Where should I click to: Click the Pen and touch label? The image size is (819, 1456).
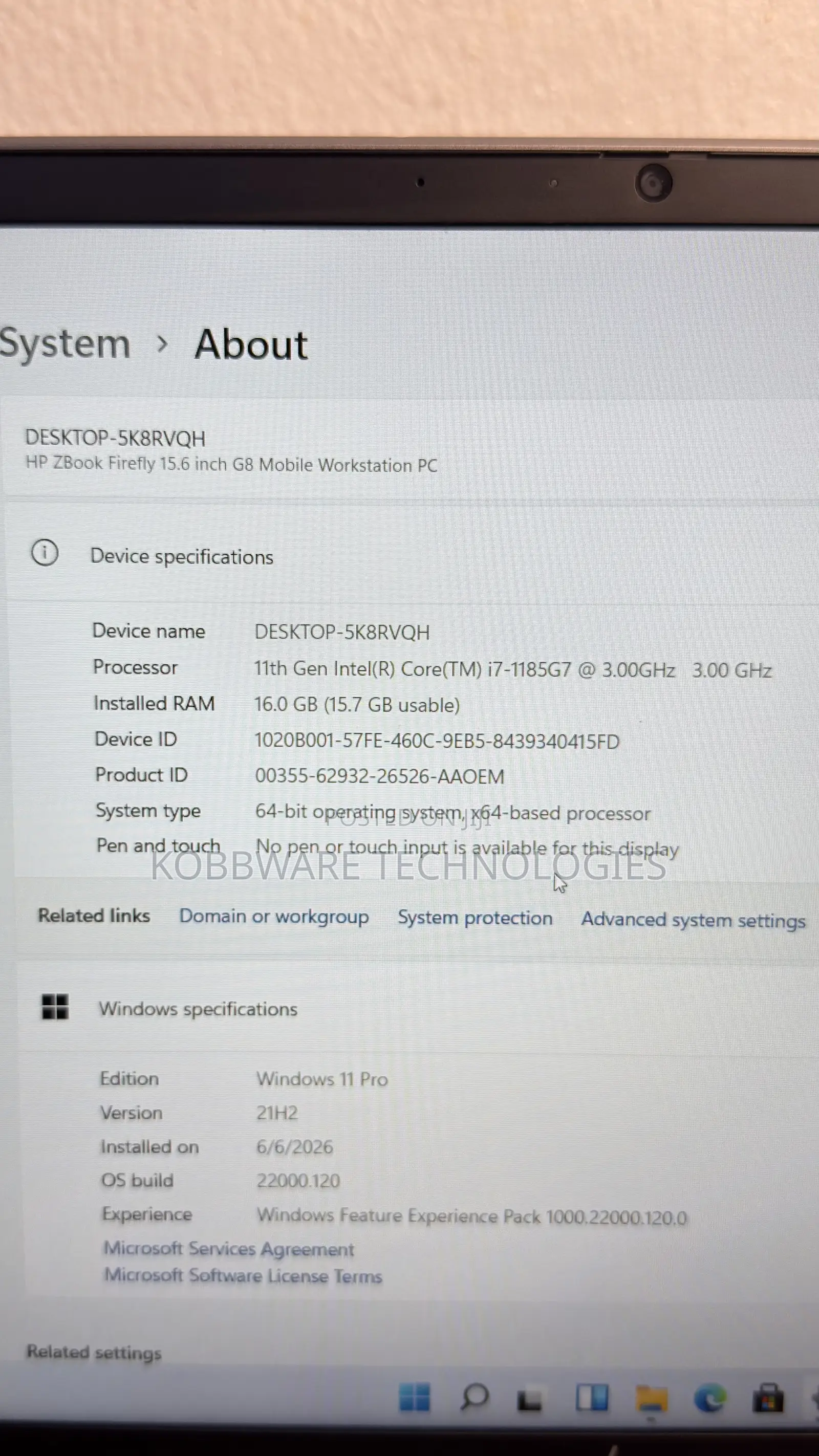[158, 845]
